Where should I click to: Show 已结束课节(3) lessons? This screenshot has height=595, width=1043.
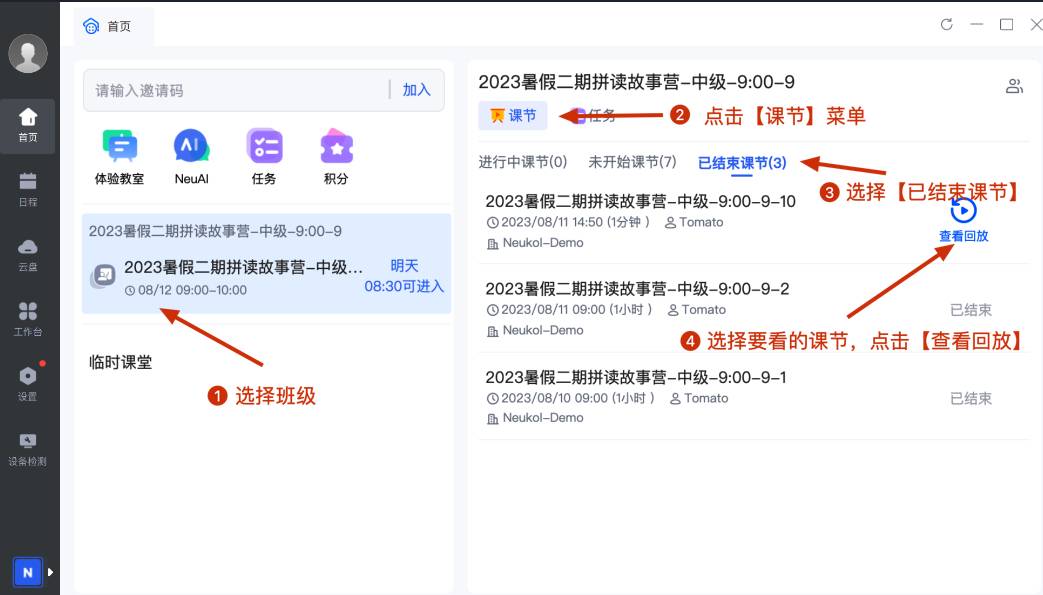742,163
